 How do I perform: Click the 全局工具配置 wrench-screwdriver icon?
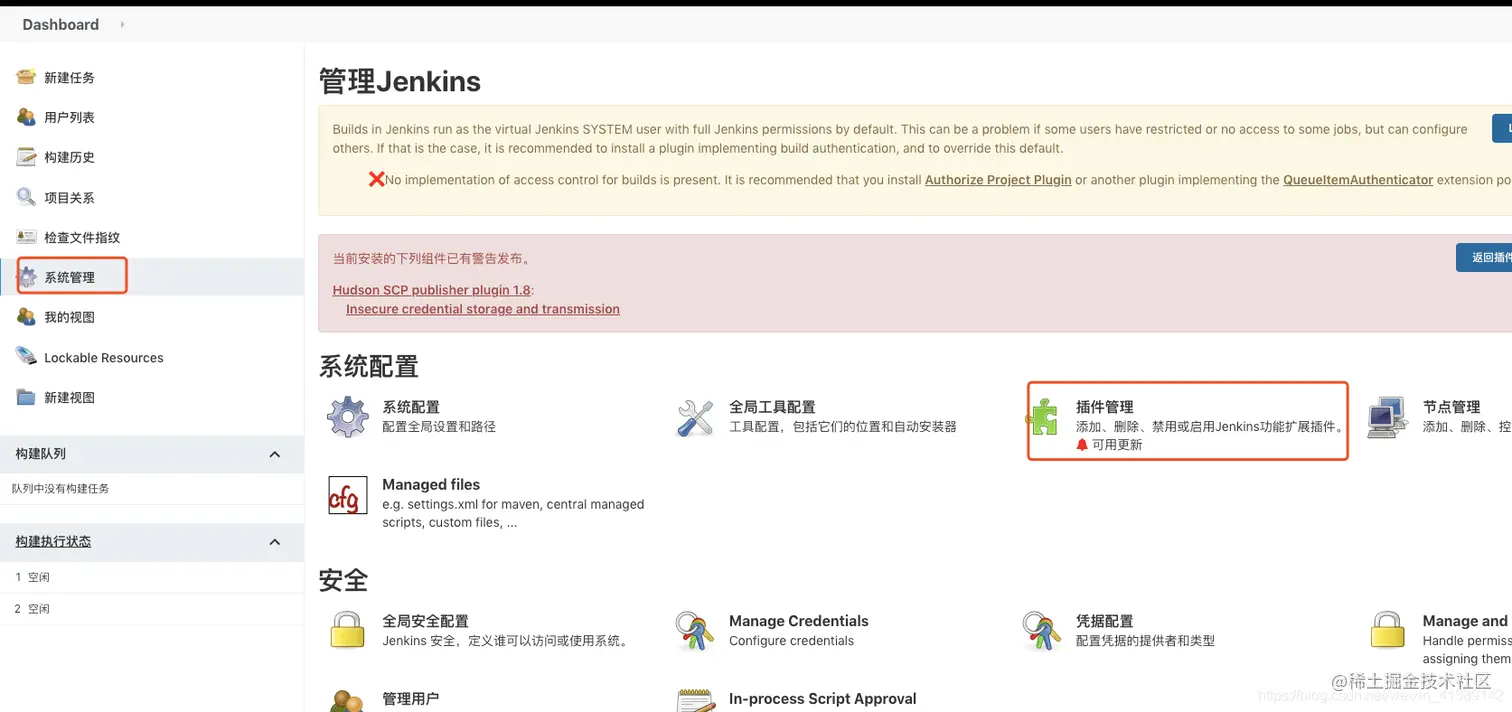pos(694,417)
